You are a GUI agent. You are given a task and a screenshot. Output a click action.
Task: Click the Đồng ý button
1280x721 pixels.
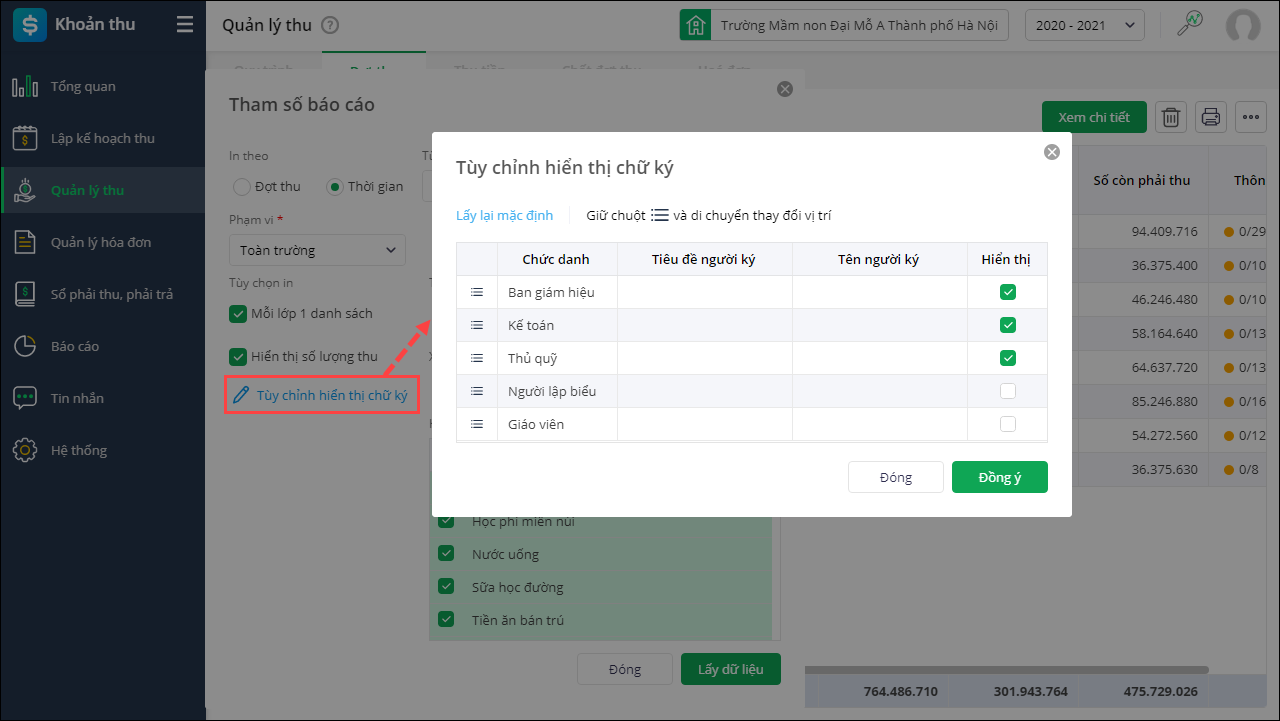tap(999, 477)
